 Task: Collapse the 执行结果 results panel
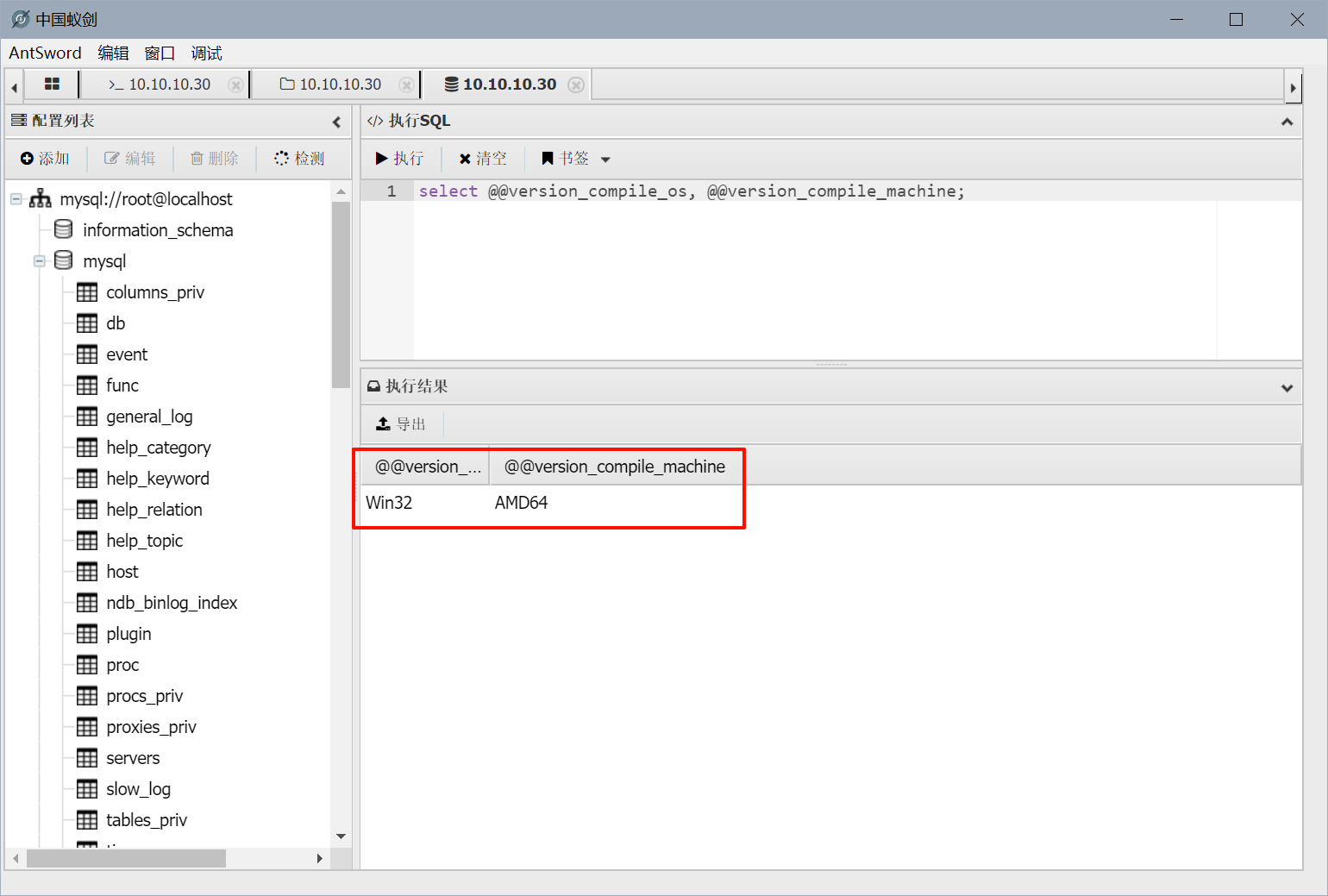[1287, 387]
